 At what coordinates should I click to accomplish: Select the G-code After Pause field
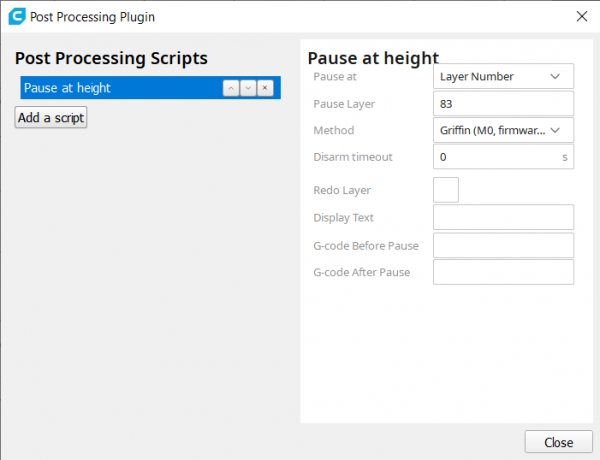503,272
